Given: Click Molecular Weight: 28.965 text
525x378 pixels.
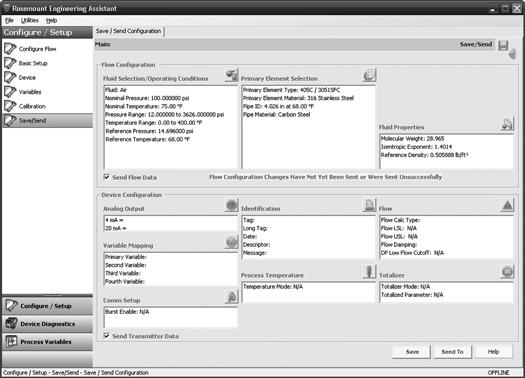Looking at the screenshot, I should (x=412, y=139).
